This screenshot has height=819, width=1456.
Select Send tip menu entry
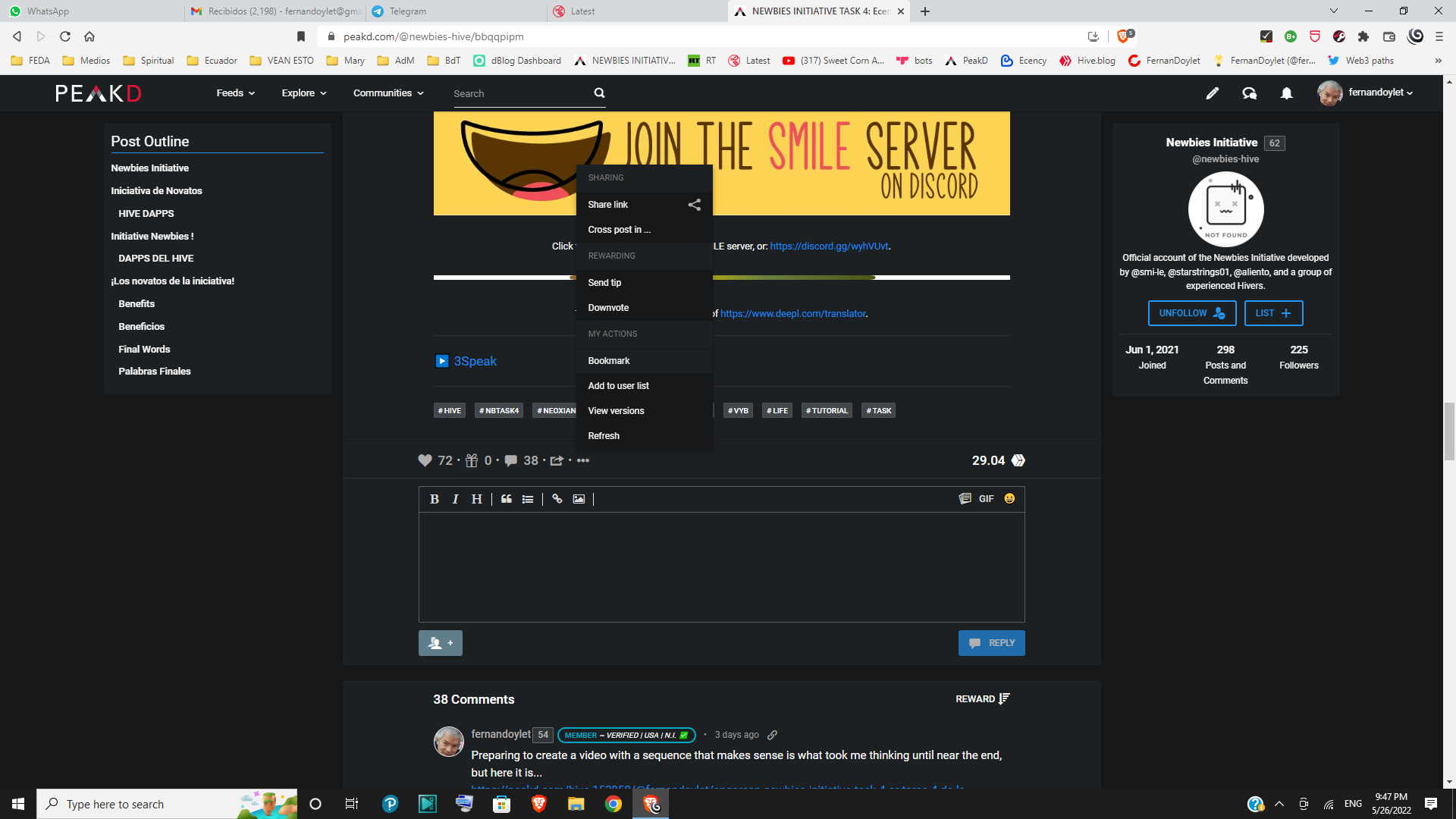pyautogui.click(x=644, y=283)
